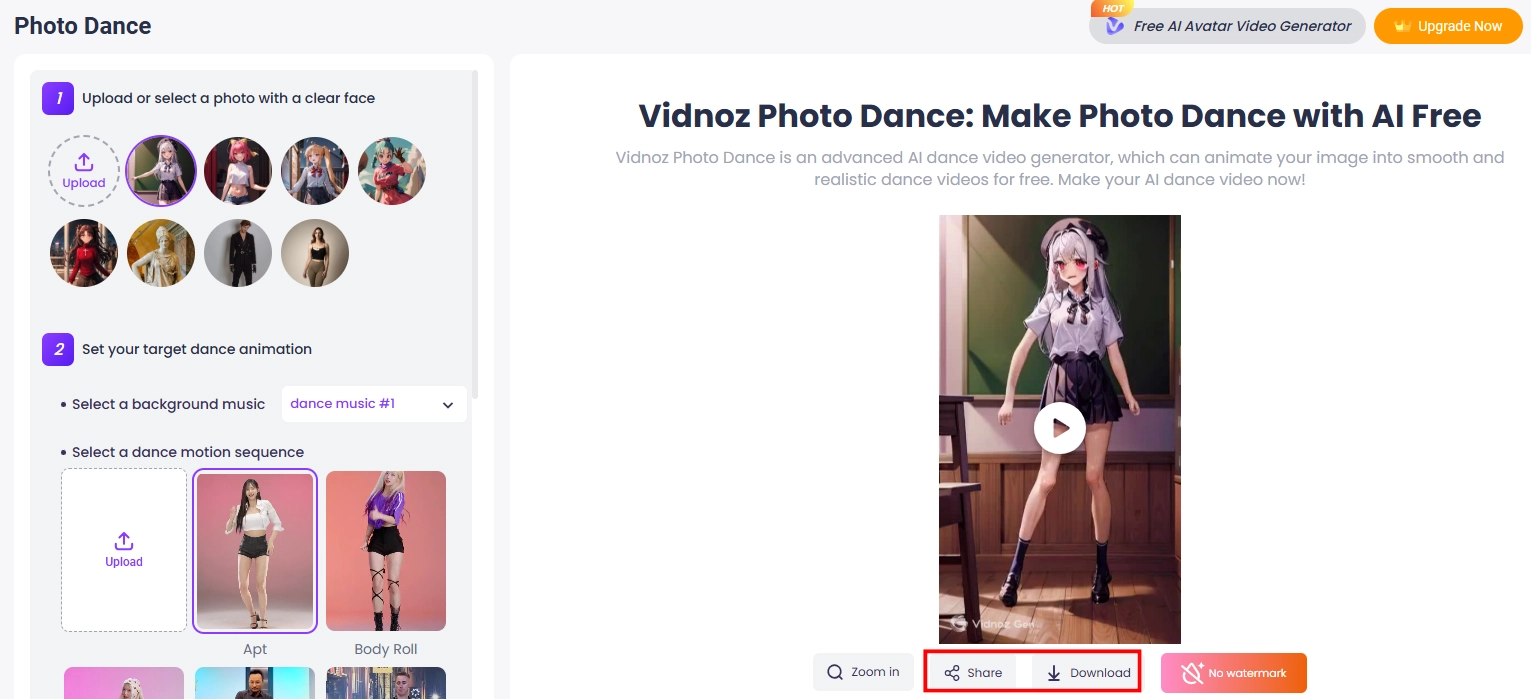This screenshot has width=1531, height=699.
Task: Open the background music dropdown
Action: point(373,403)
